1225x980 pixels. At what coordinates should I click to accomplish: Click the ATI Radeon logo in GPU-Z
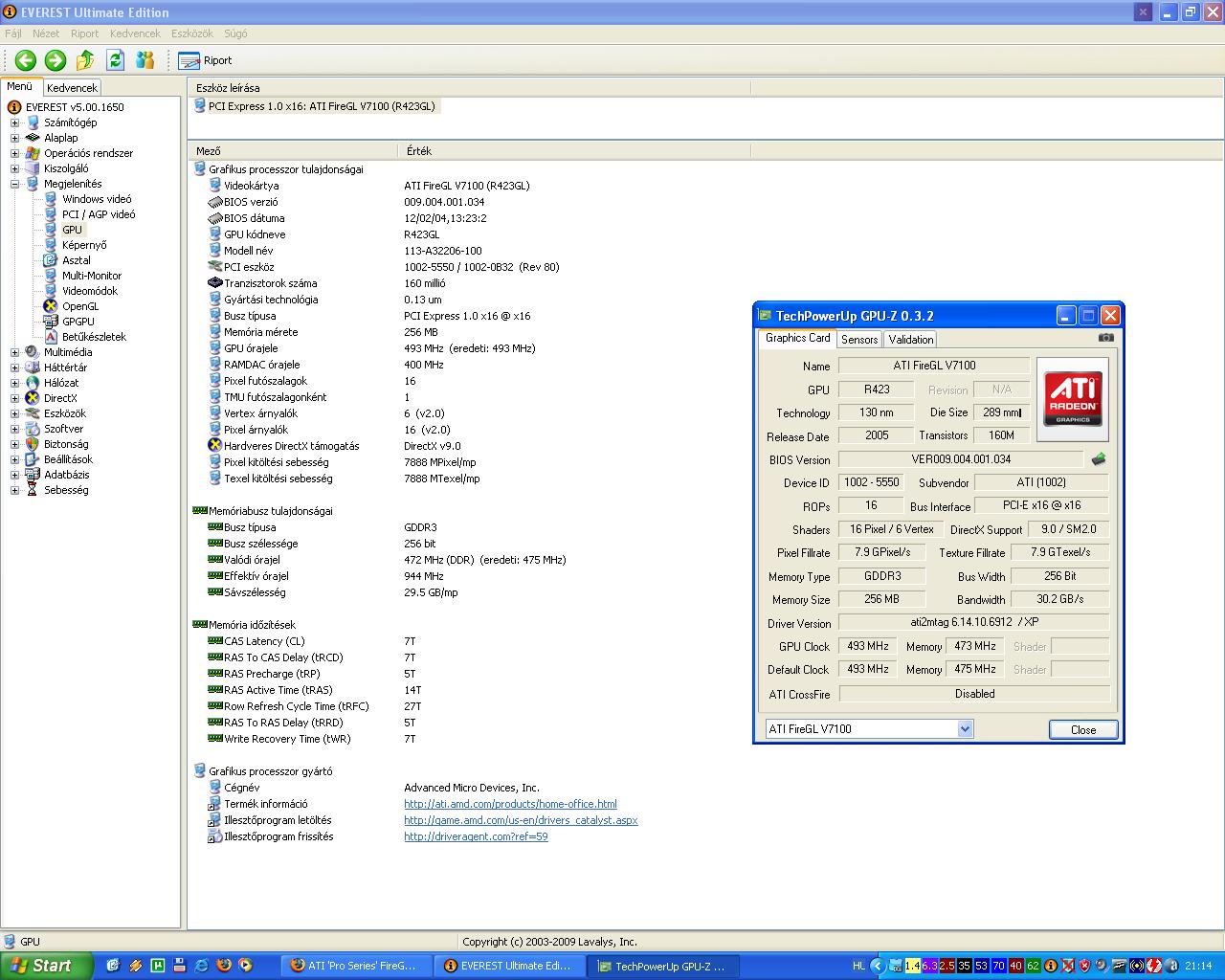(x=1073, y=399)
